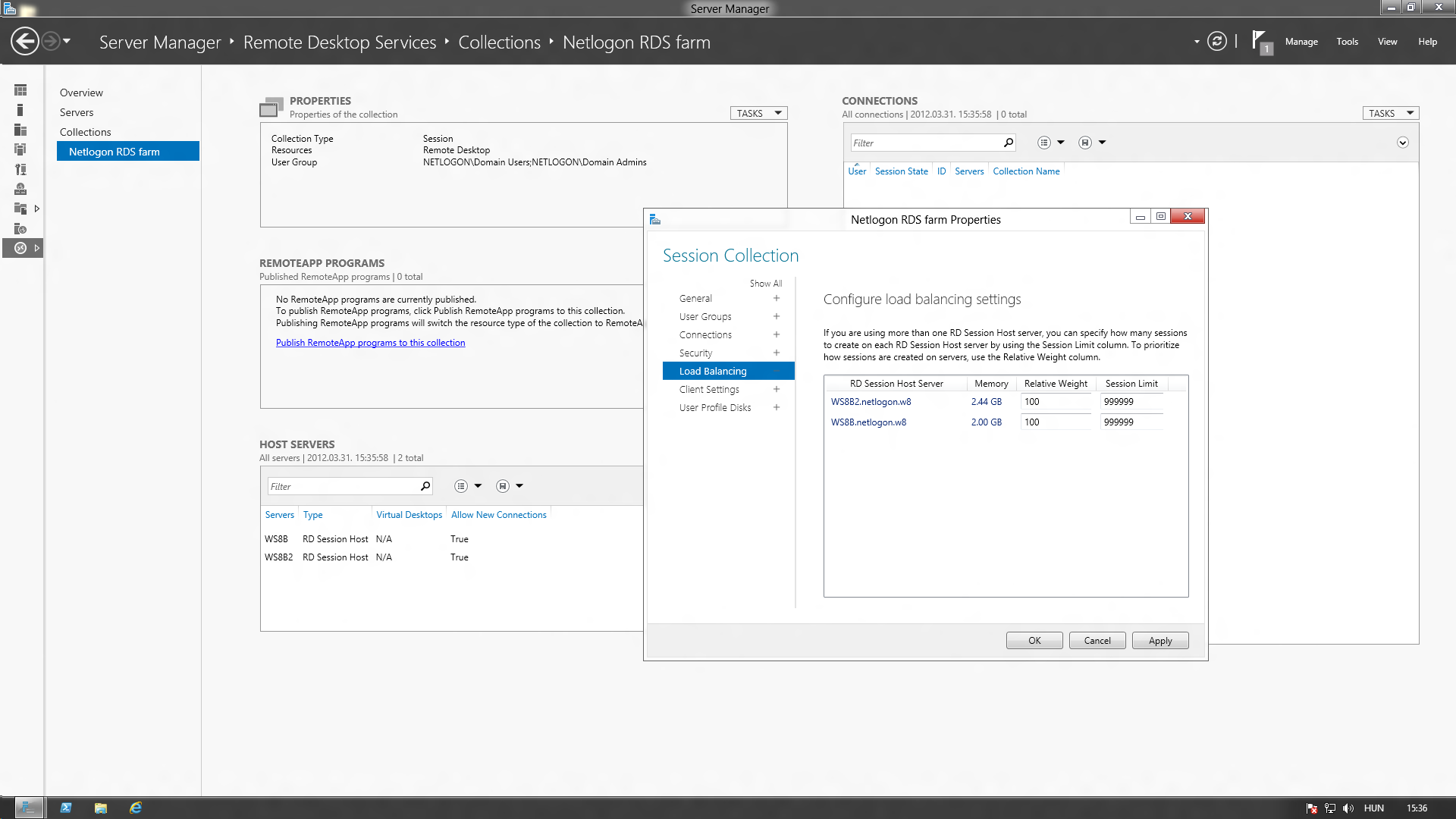Click save query icon in Connections toolbar
Screen dimensions: 1456x819
(x=1085, y=143)
